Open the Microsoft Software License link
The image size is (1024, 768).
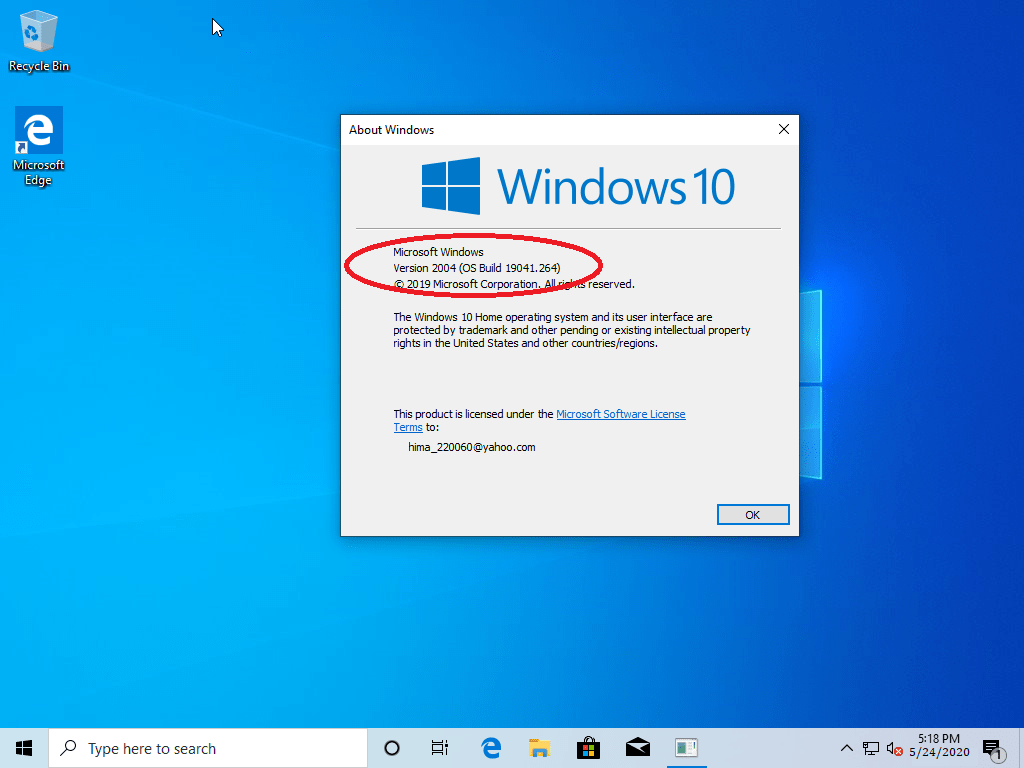pyautogui.click(x=620, y=414)
